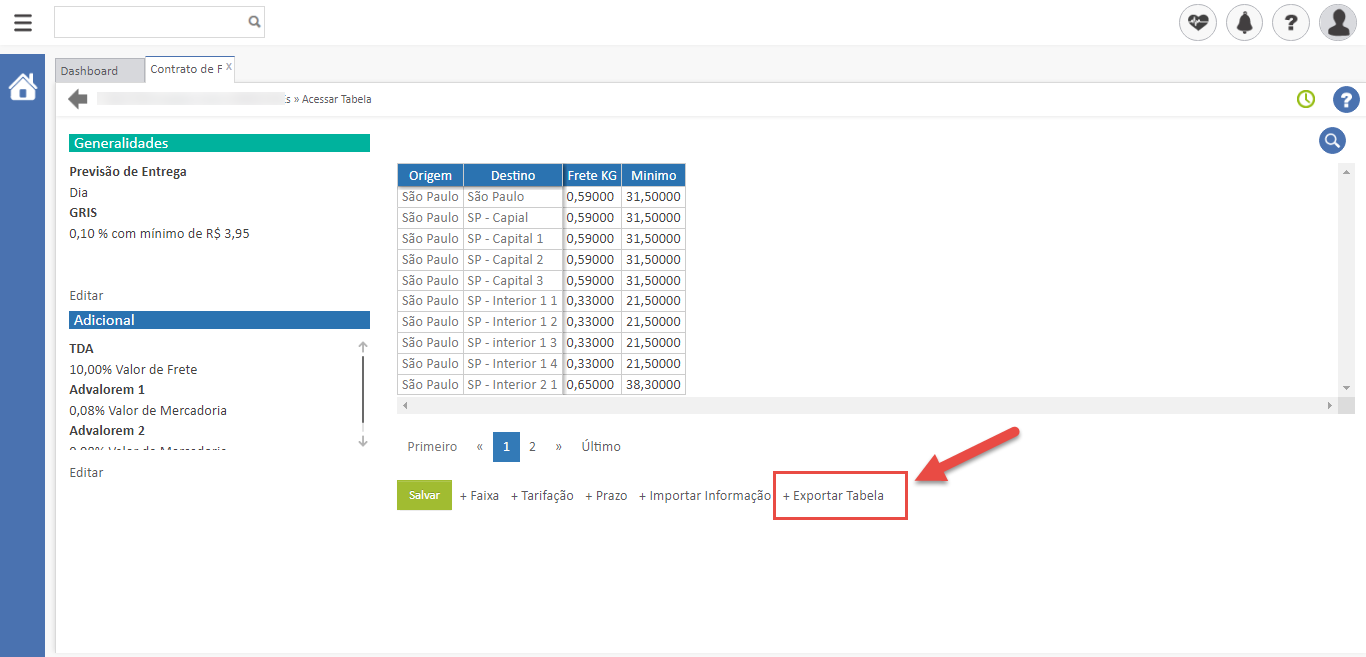Go to page 2 of table

pyautogui.click(x=532, y=447)
